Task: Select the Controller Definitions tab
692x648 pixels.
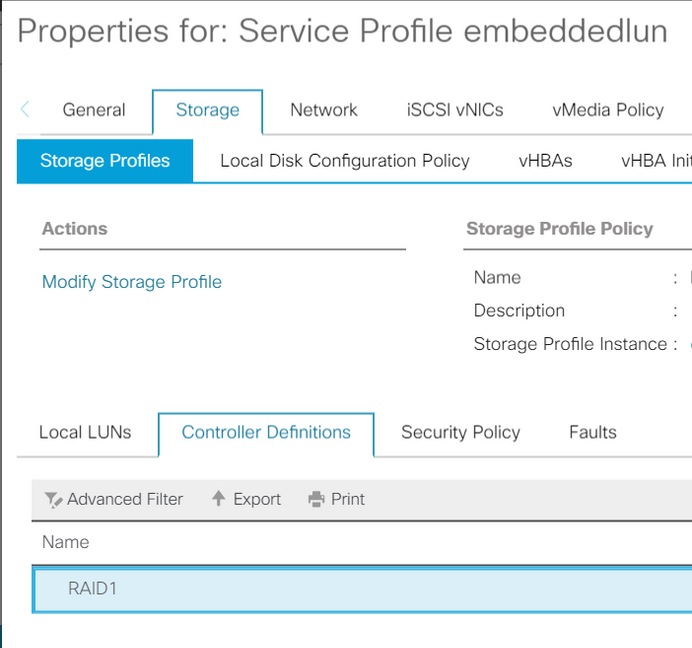Action: [x=266, y=432]
